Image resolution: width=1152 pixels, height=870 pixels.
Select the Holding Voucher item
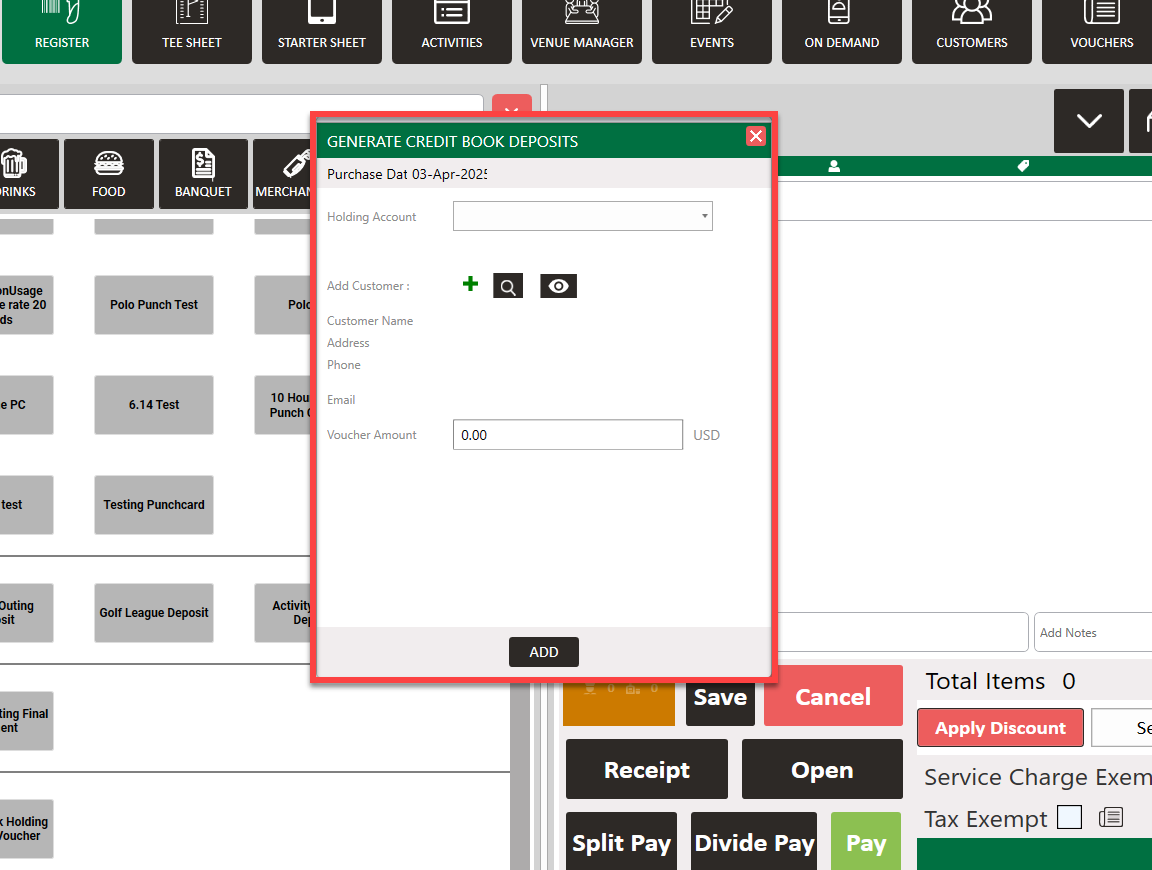click(x=25, y=829)
